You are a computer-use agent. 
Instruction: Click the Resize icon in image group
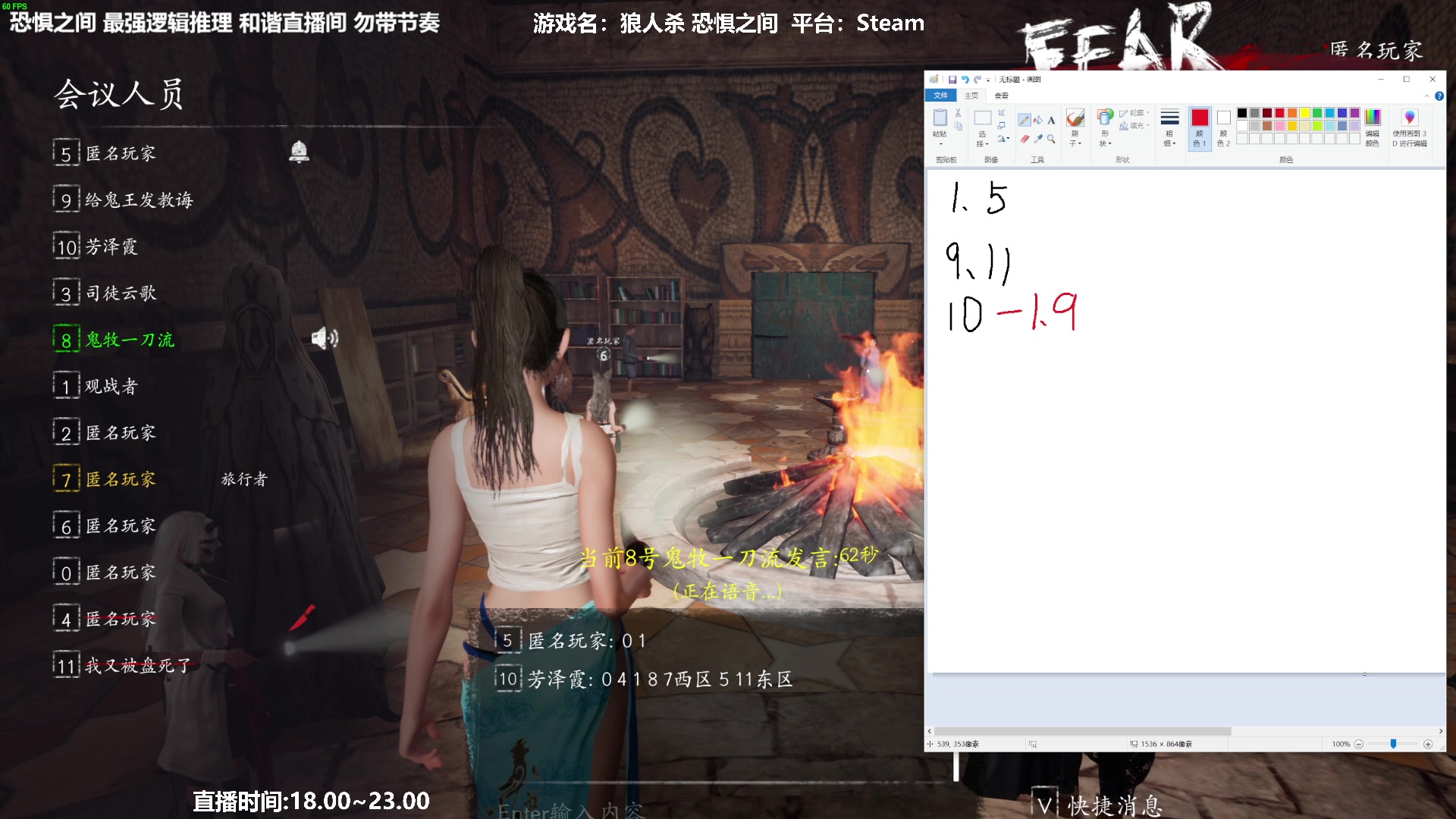pyautogui.click(x=1001, y=126)
